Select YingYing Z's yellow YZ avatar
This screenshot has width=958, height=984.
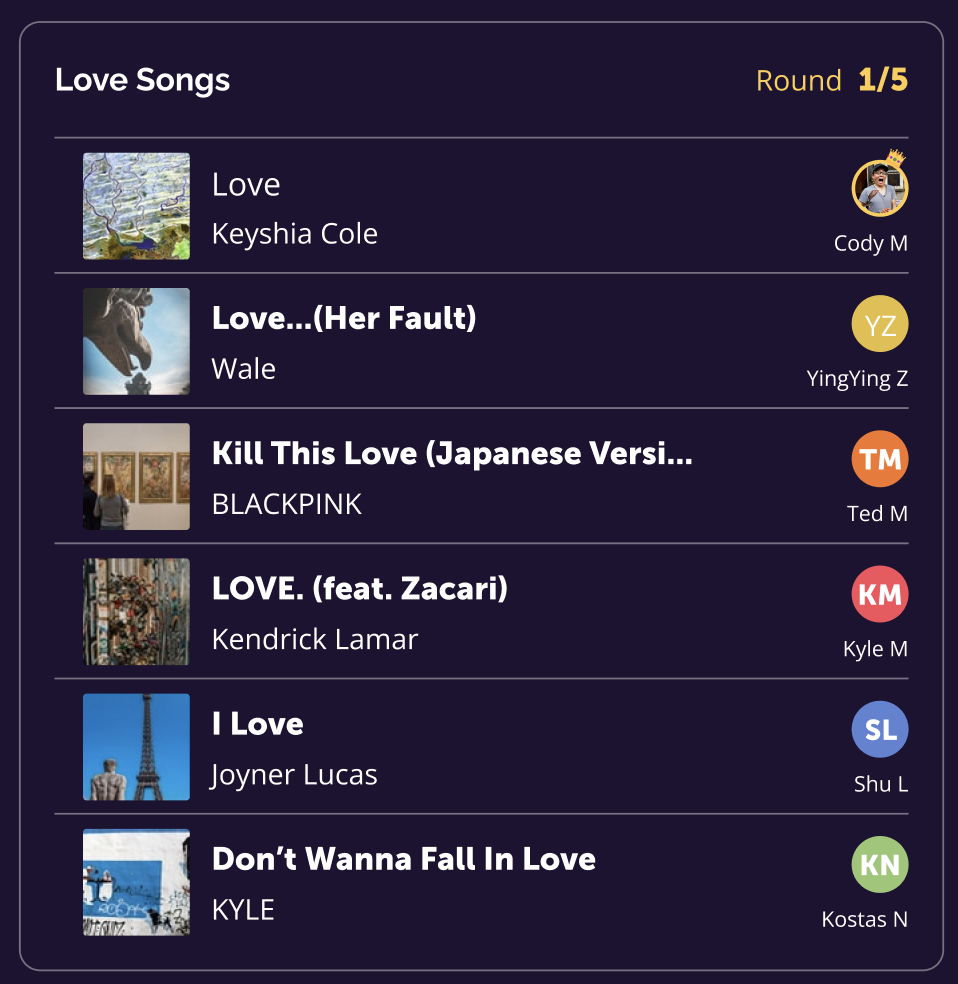click(878, 323)
